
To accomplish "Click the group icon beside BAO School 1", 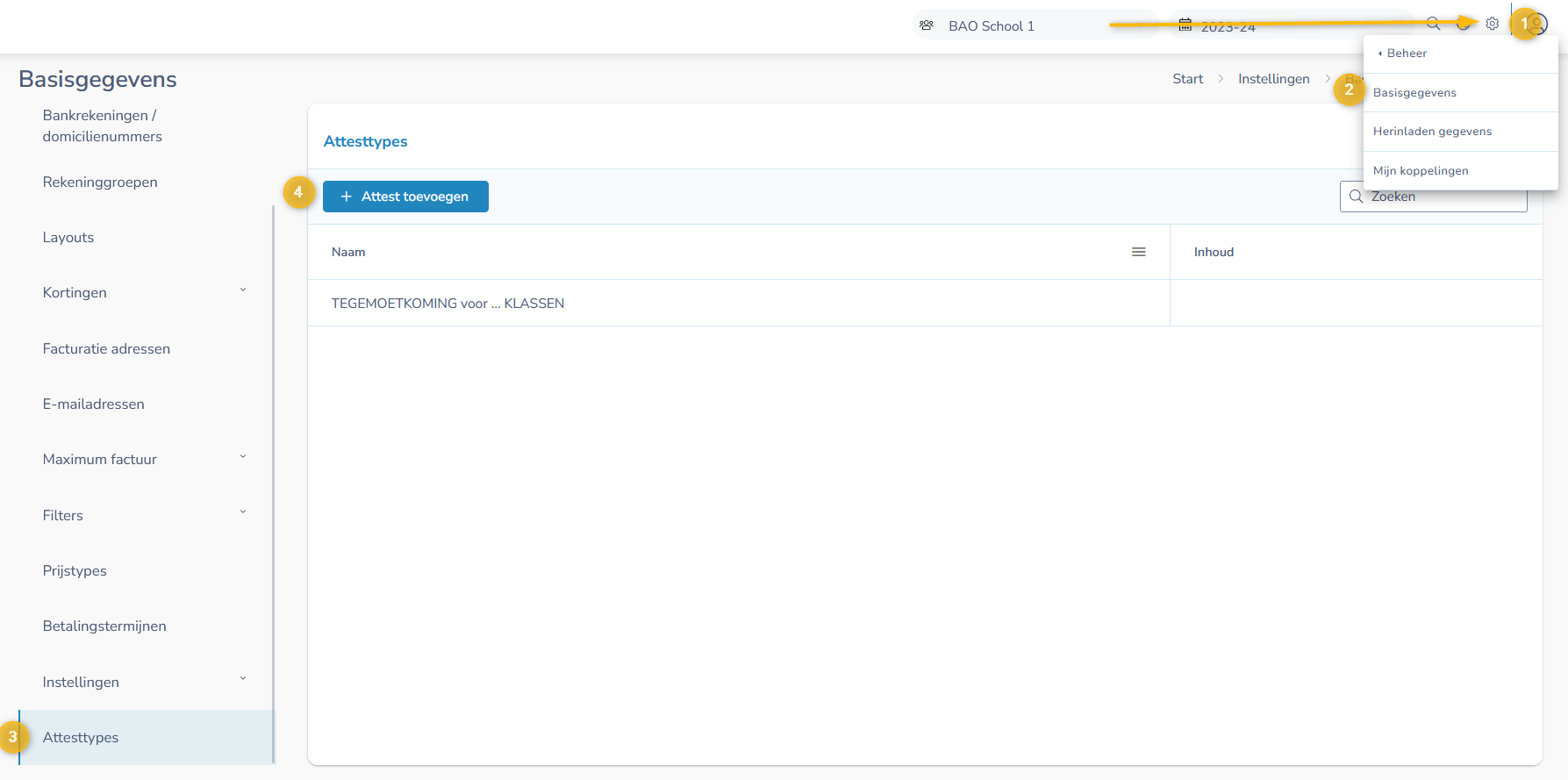I will coord(927,25).
